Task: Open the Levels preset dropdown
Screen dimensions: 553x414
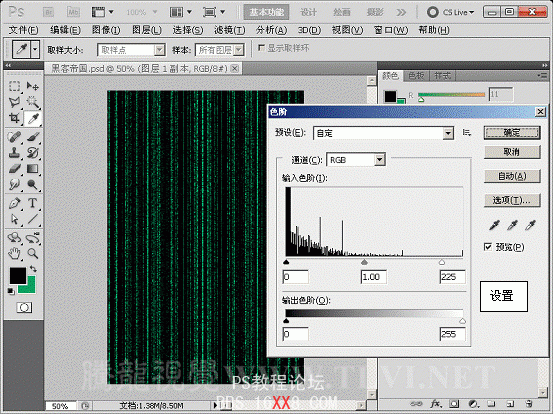Action: [448, 133]
